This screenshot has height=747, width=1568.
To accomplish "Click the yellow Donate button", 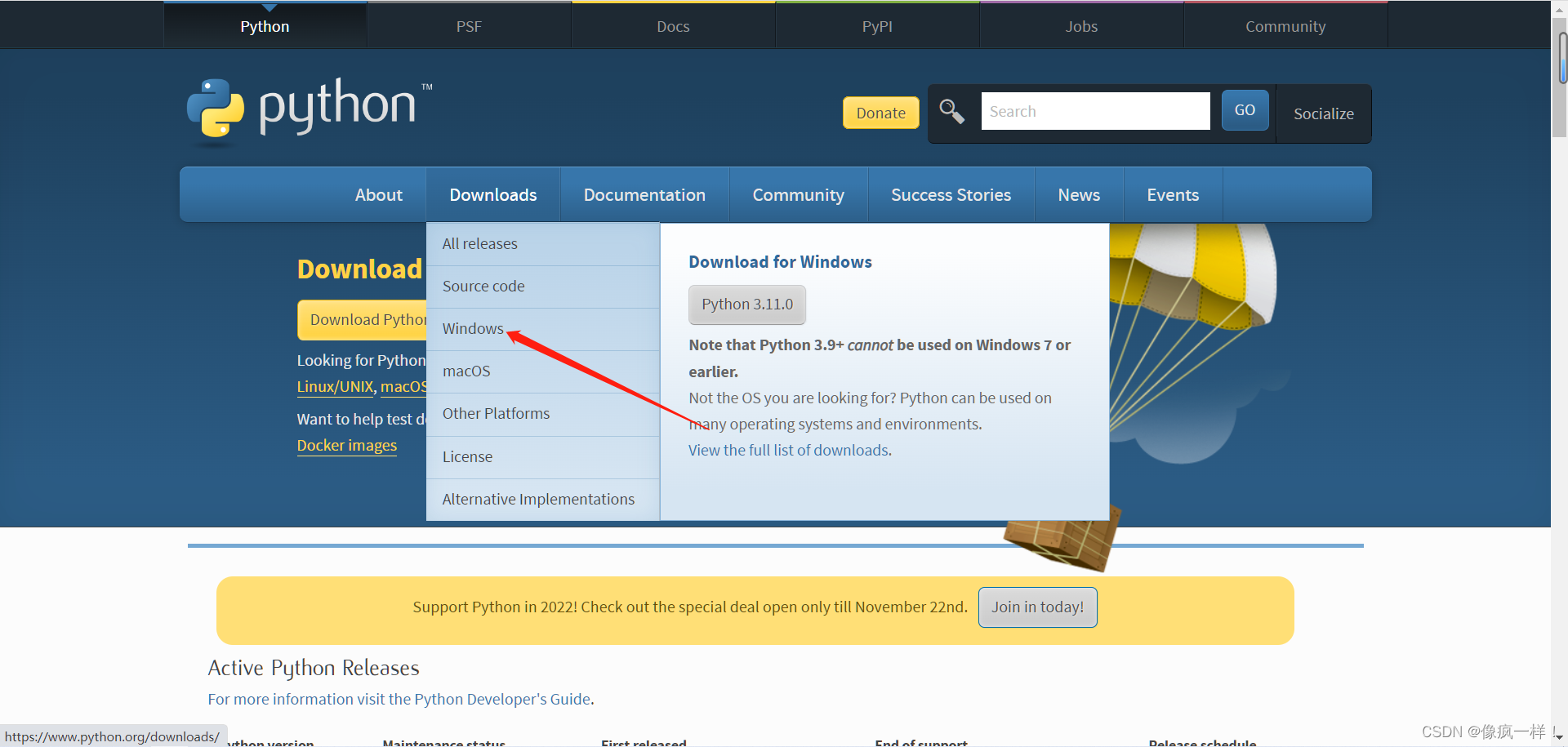I will coord(880,113).
